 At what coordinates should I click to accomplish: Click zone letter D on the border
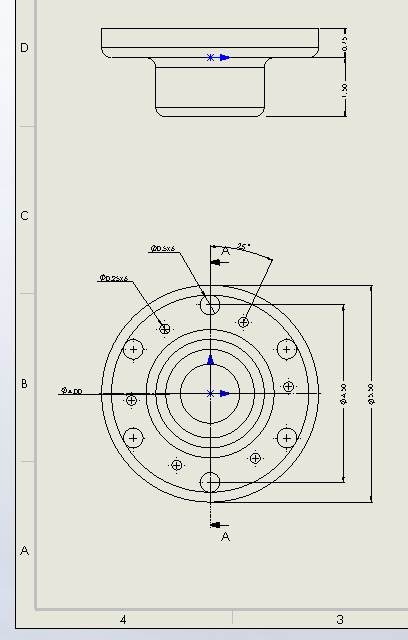tap(24, 48)
